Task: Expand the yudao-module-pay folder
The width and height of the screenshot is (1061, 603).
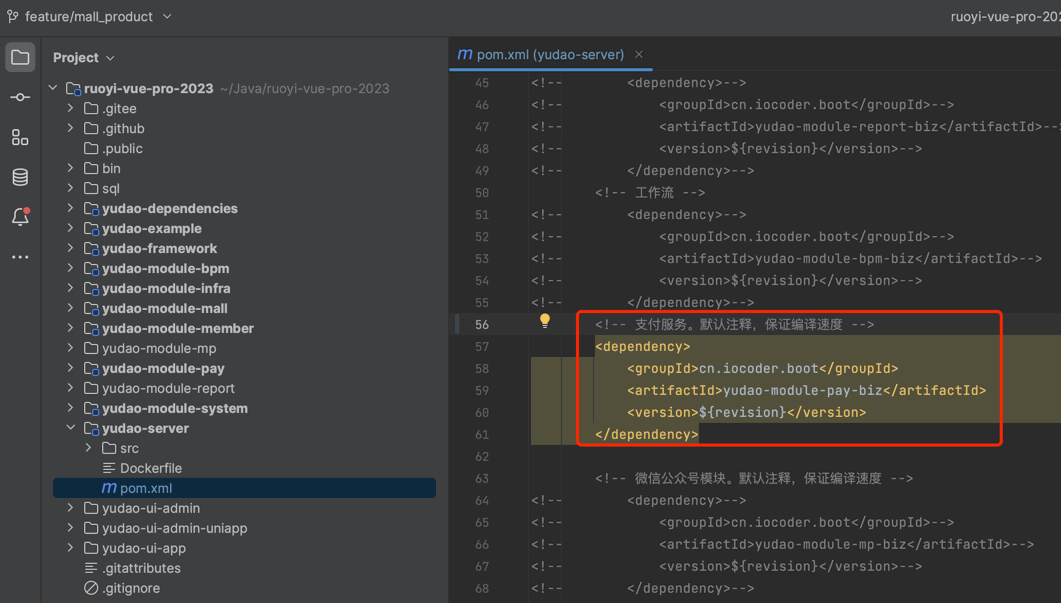Action: click(71, 368)
